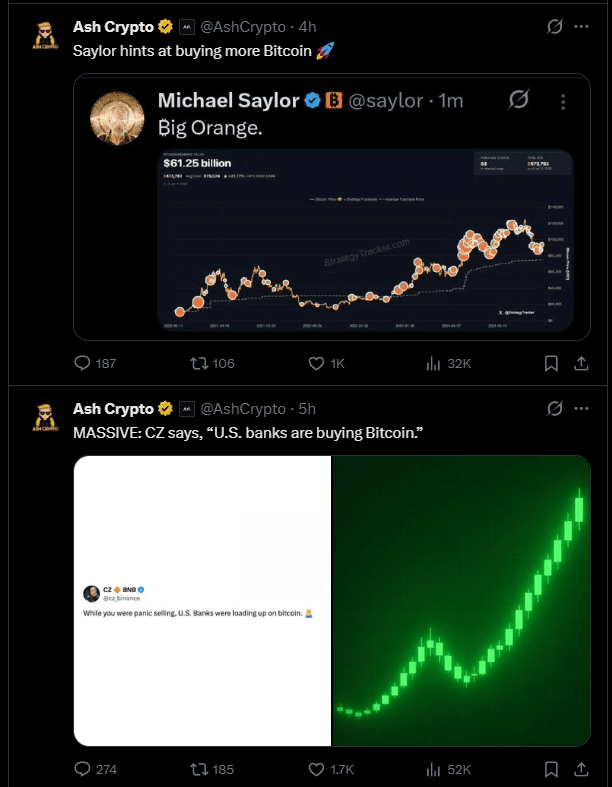
Task: Open Grok icon on second tweet
Action: click(555, 408)
